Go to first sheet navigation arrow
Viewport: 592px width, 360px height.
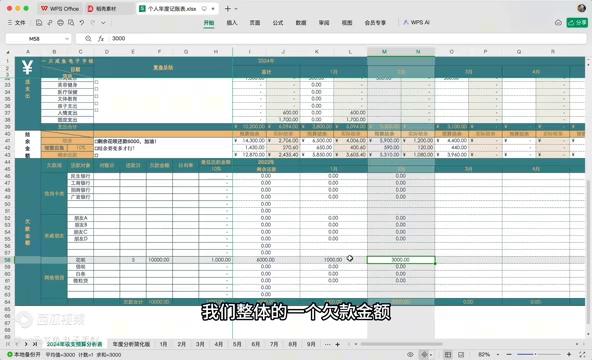click(x=8, y=344)
